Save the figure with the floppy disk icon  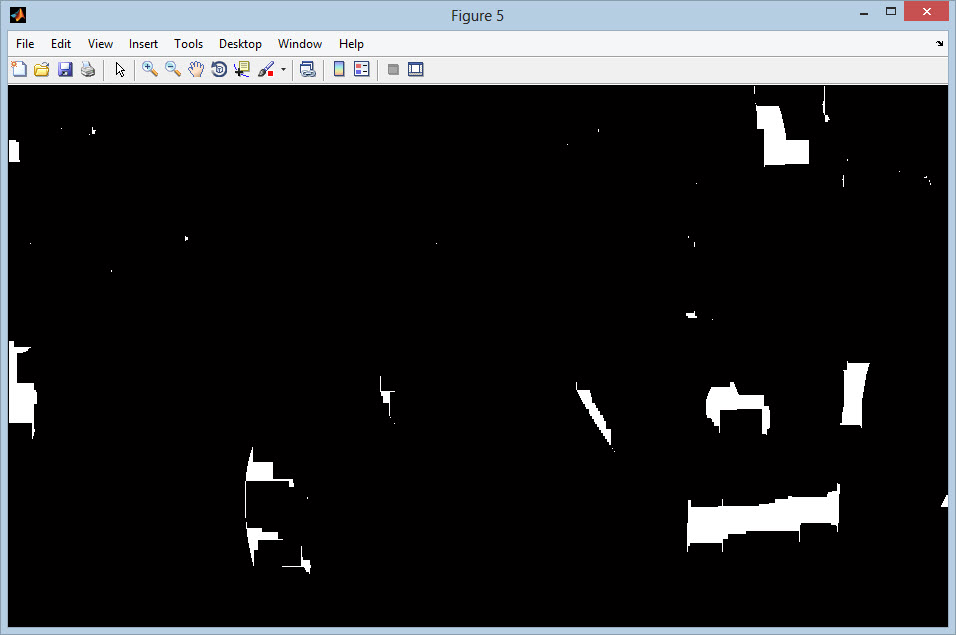tap(65, 69)
